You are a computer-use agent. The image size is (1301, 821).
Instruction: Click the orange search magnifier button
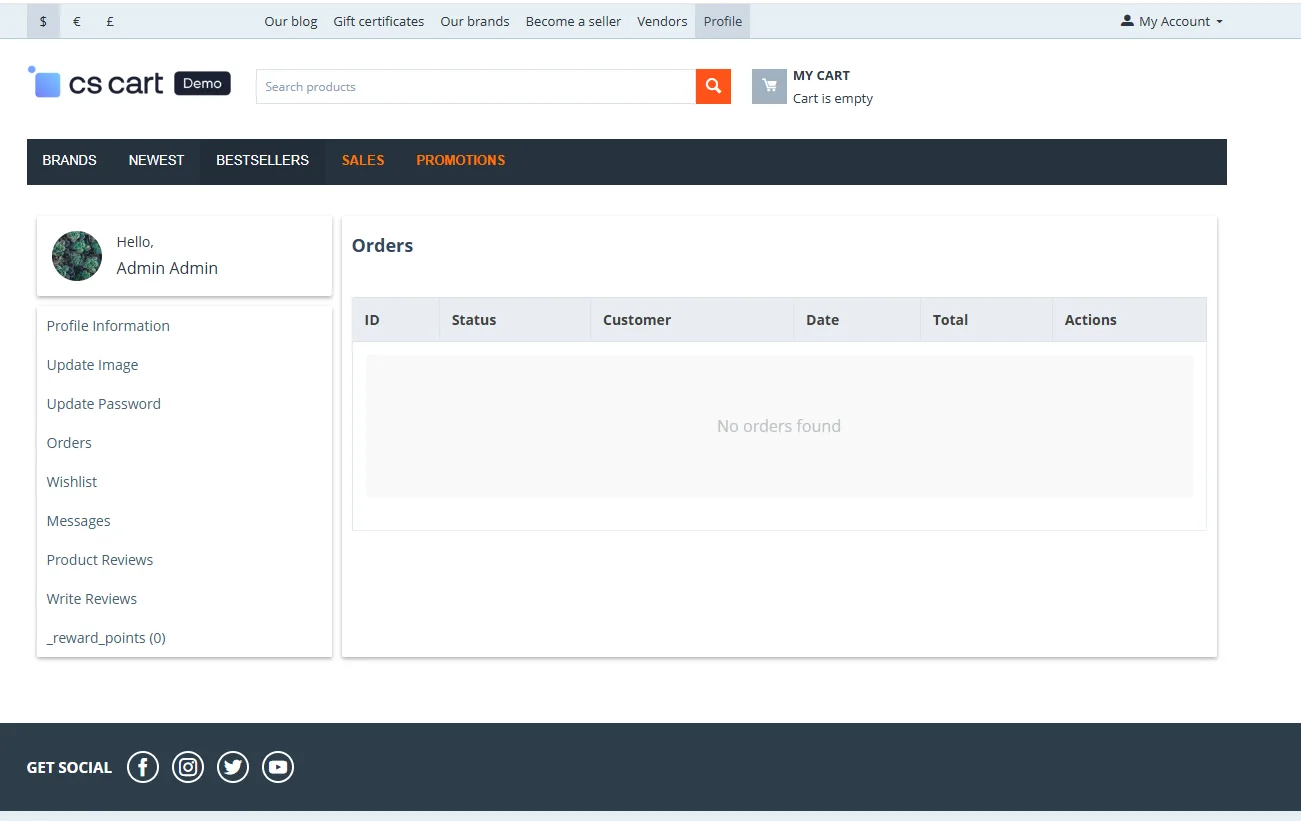pos(713,86)
